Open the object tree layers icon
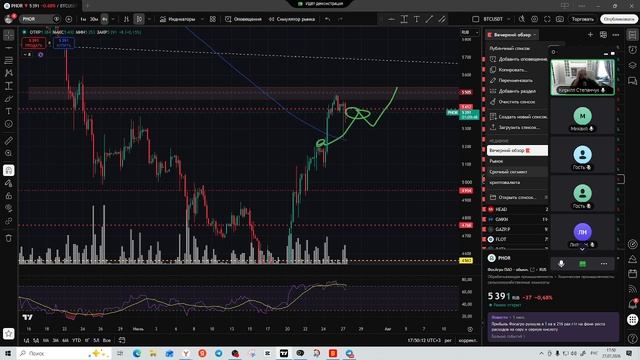This screenshot has height=360, width=640. click(632, 65)
